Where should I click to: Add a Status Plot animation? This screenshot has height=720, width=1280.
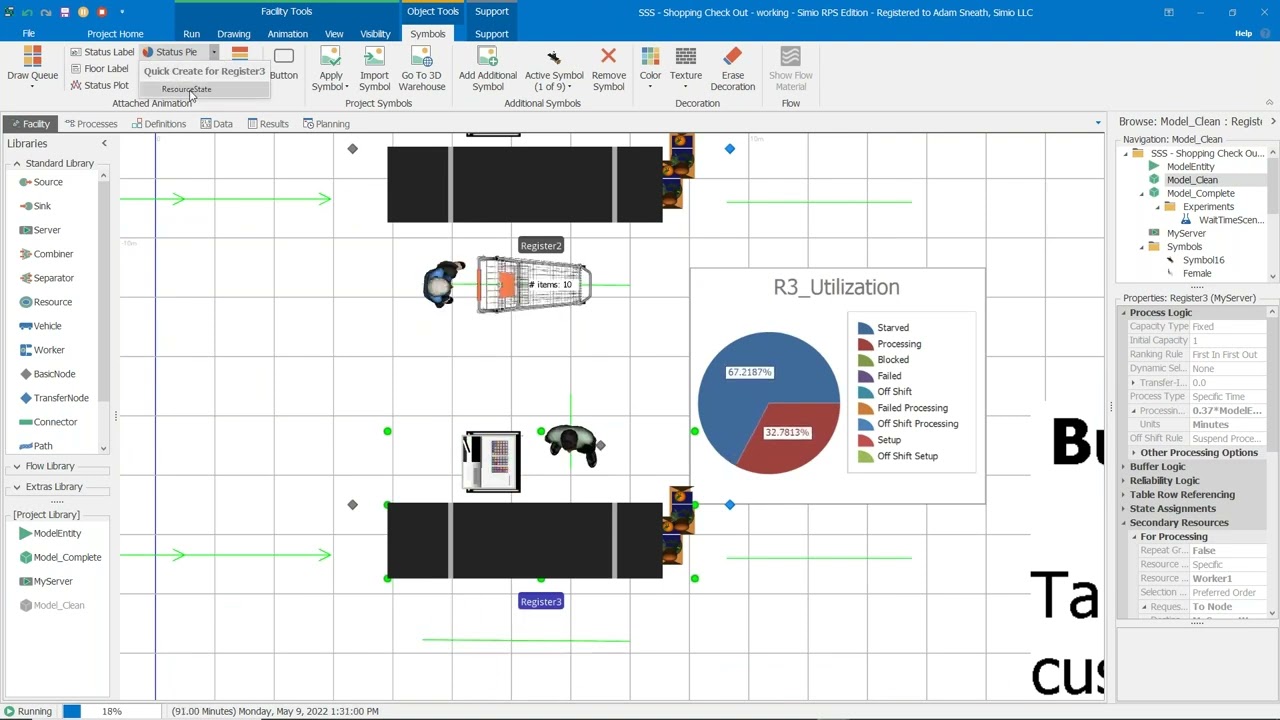tap(100, 86)
